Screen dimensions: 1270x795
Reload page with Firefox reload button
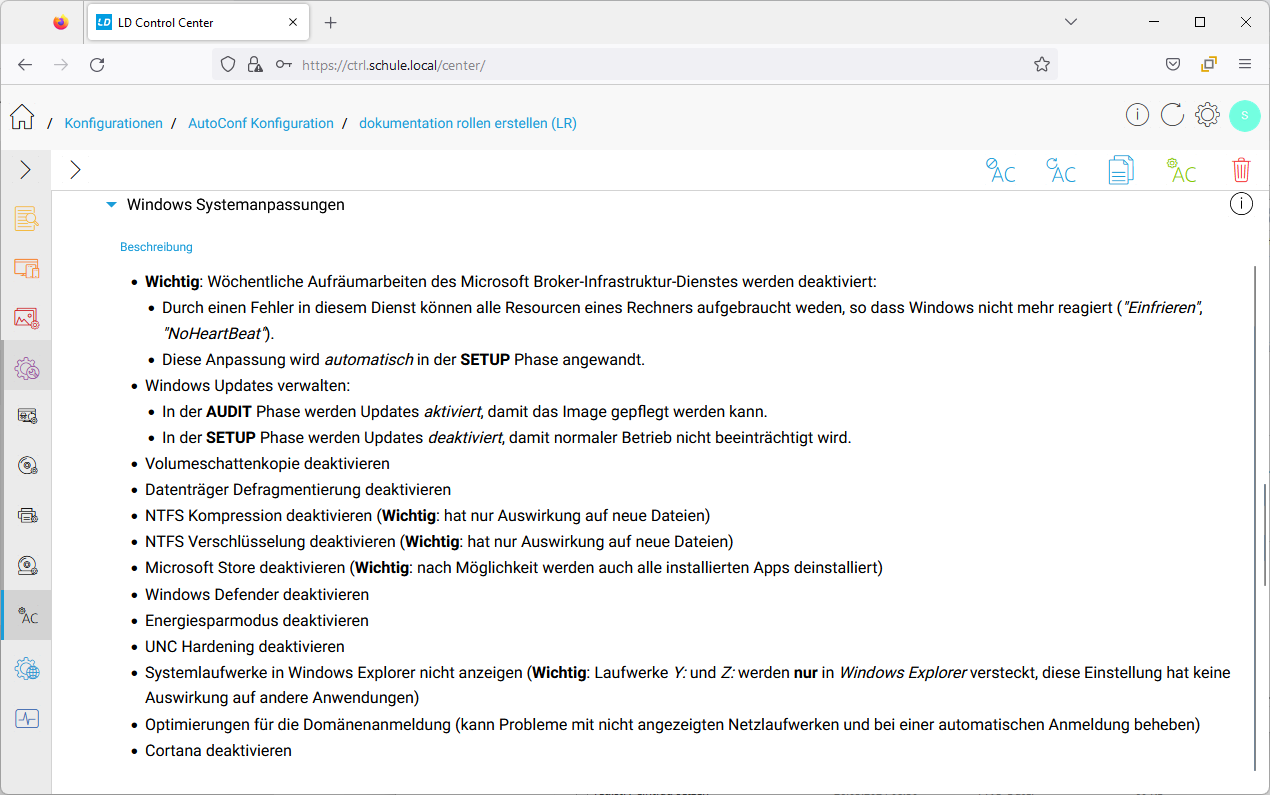[x=97, y=64]
